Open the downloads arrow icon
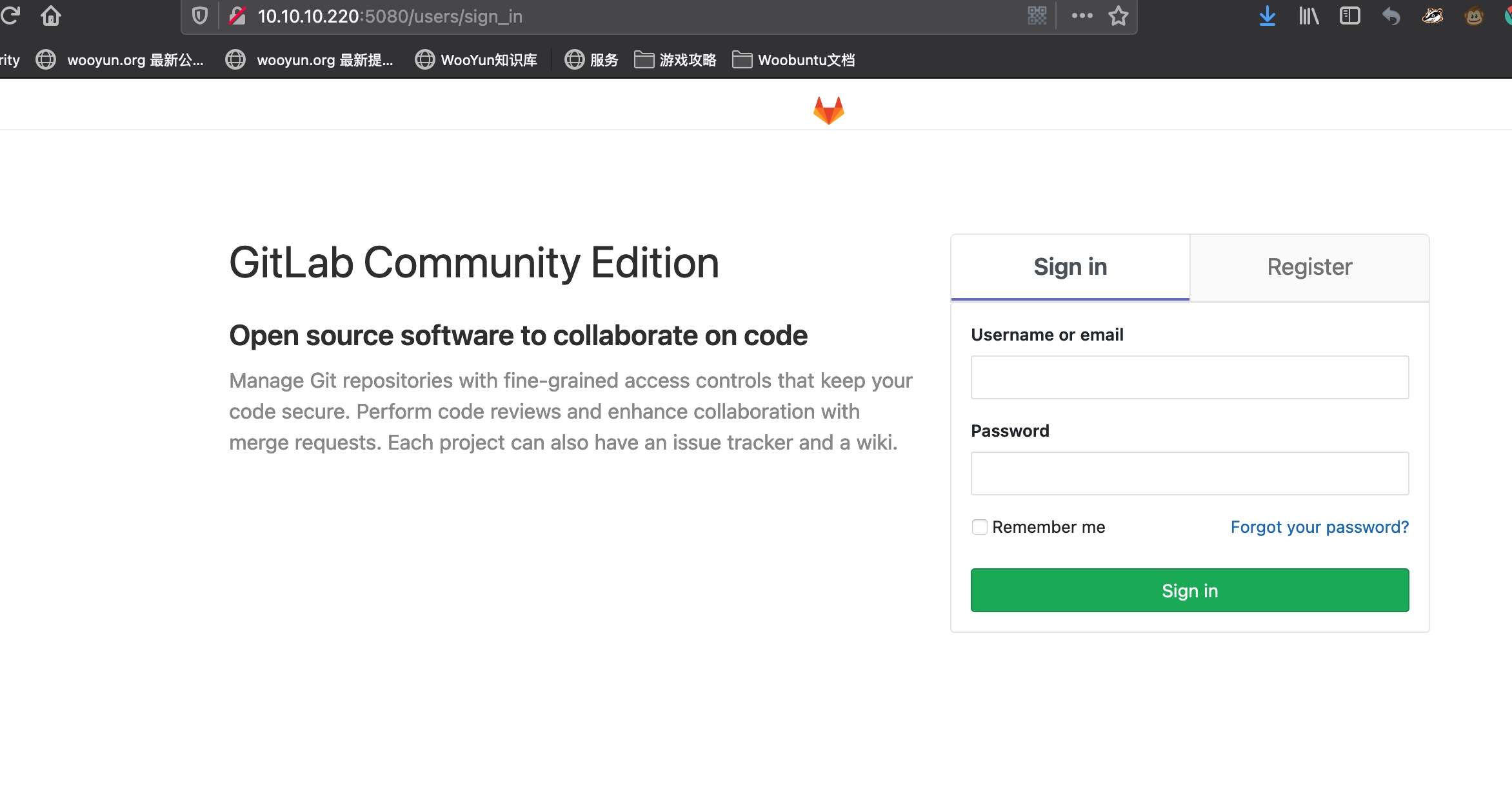1512x796 pixels. 1267,16
